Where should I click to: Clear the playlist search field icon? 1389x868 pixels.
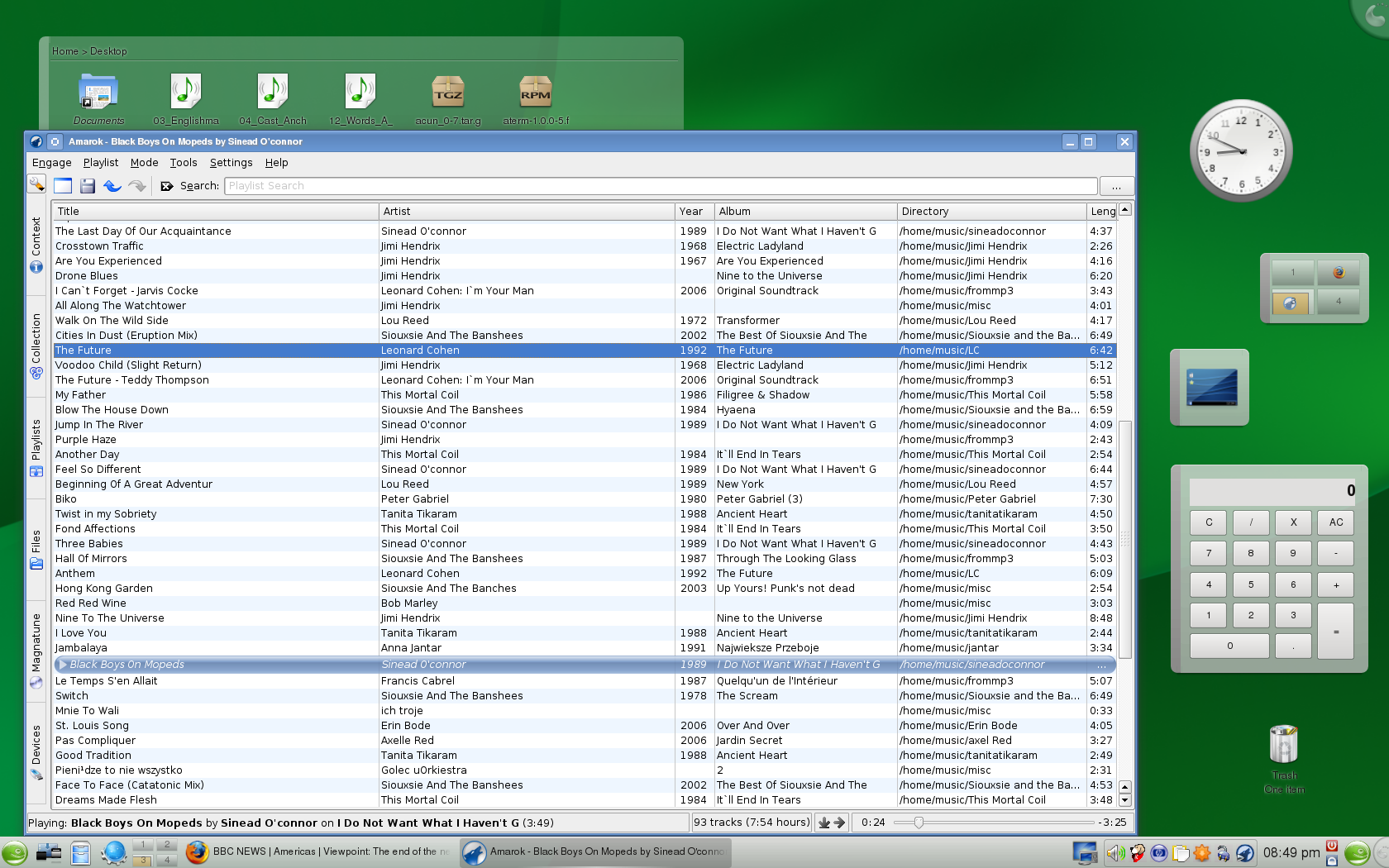click(166, 186)
